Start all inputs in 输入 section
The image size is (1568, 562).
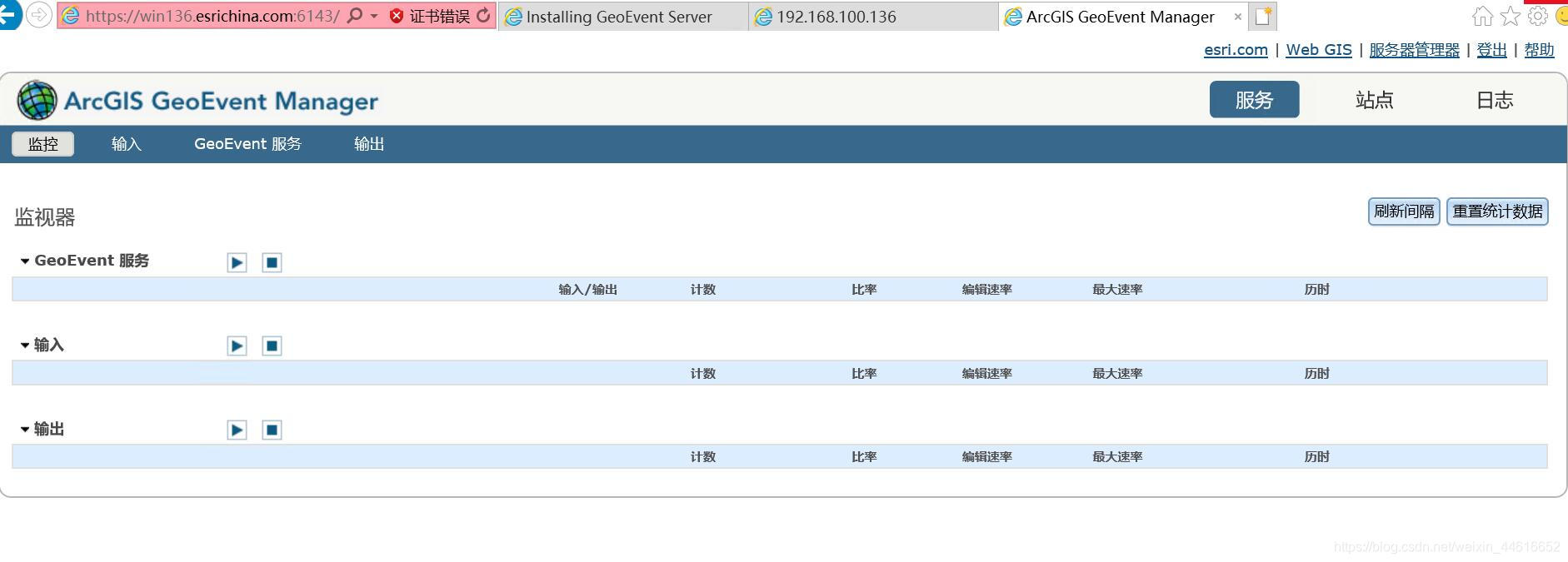click(237, 346)
